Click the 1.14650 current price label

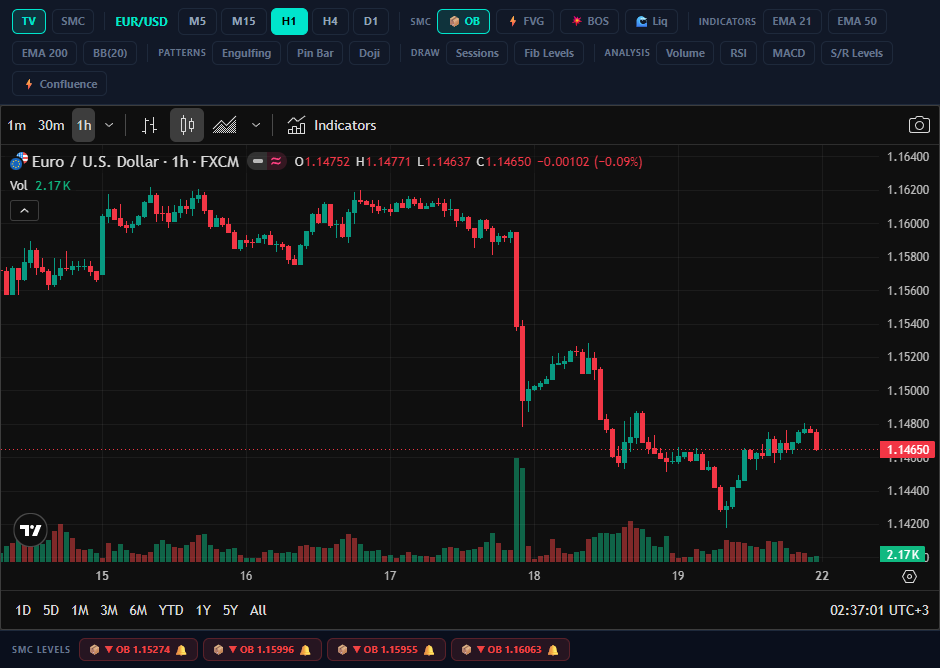click(907, 450)
